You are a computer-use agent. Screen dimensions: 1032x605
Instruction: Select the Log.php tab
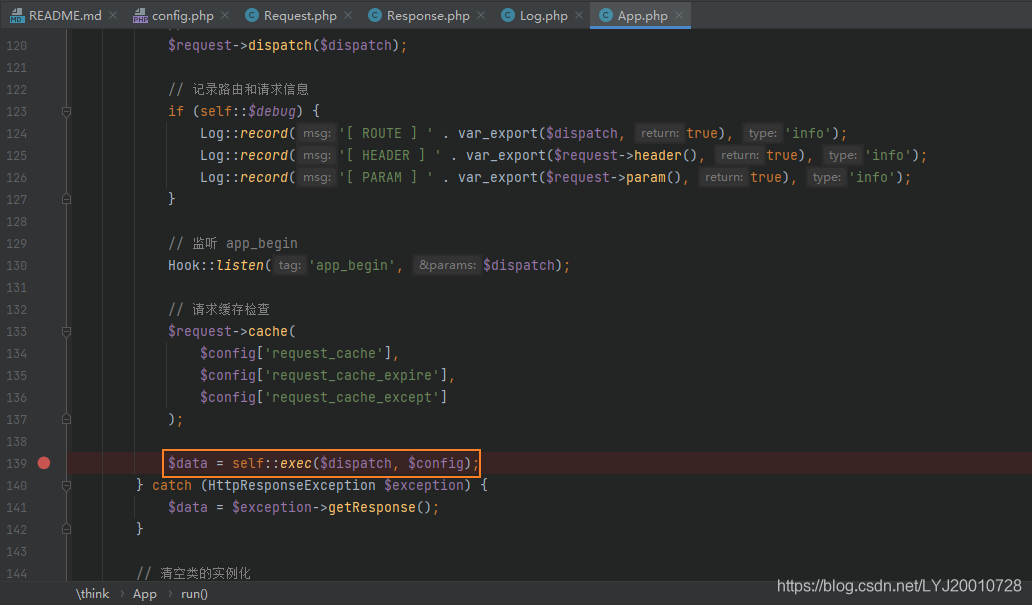(543, 15)
